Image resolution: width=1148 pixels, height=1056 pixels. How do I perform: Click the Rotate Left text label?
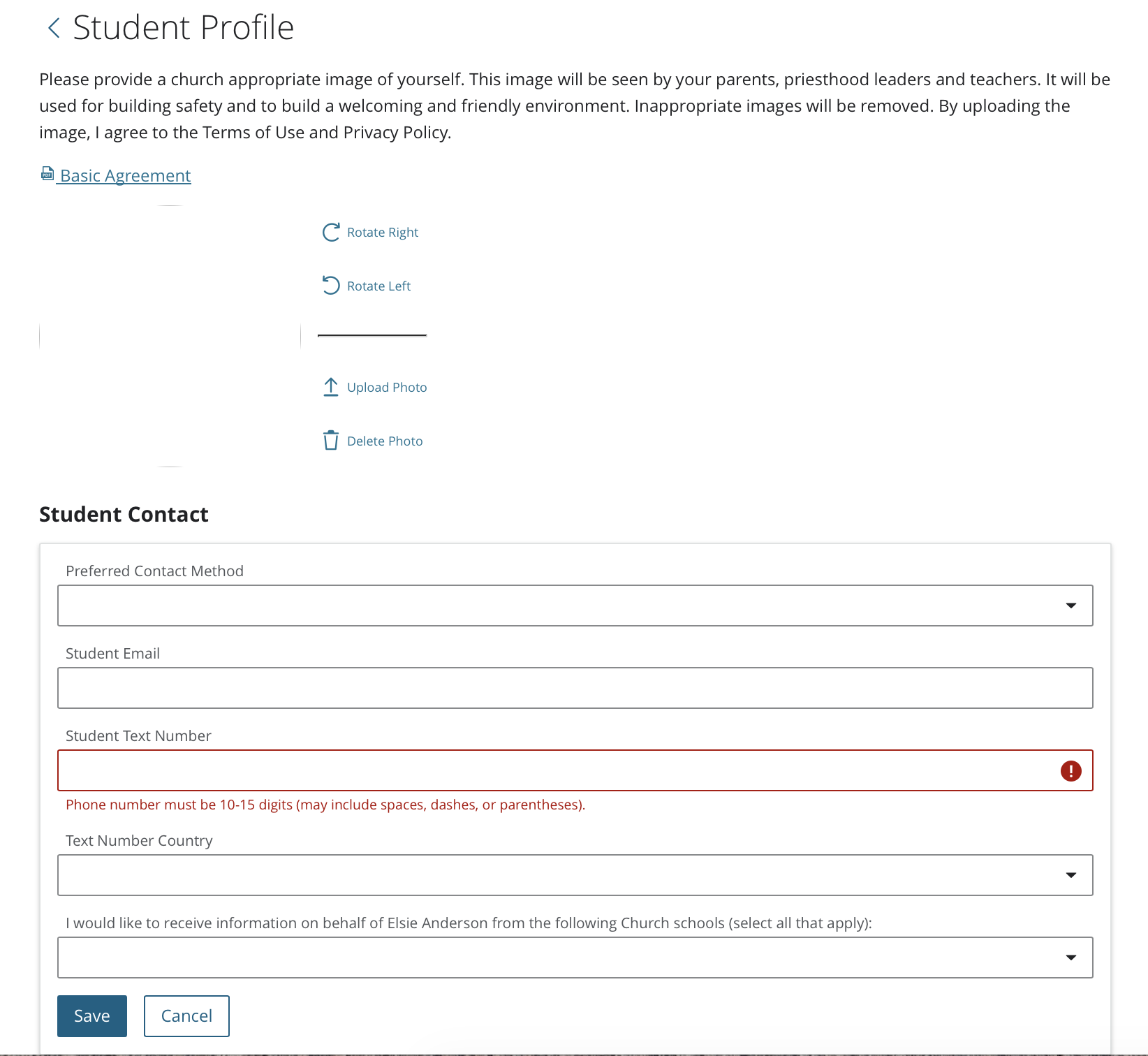tap(378, 286)
